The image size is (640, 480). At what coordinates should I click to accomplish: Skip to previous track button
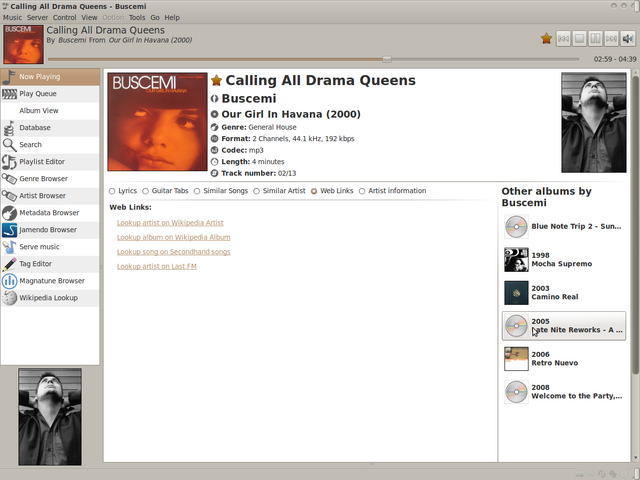pos(563,39)
